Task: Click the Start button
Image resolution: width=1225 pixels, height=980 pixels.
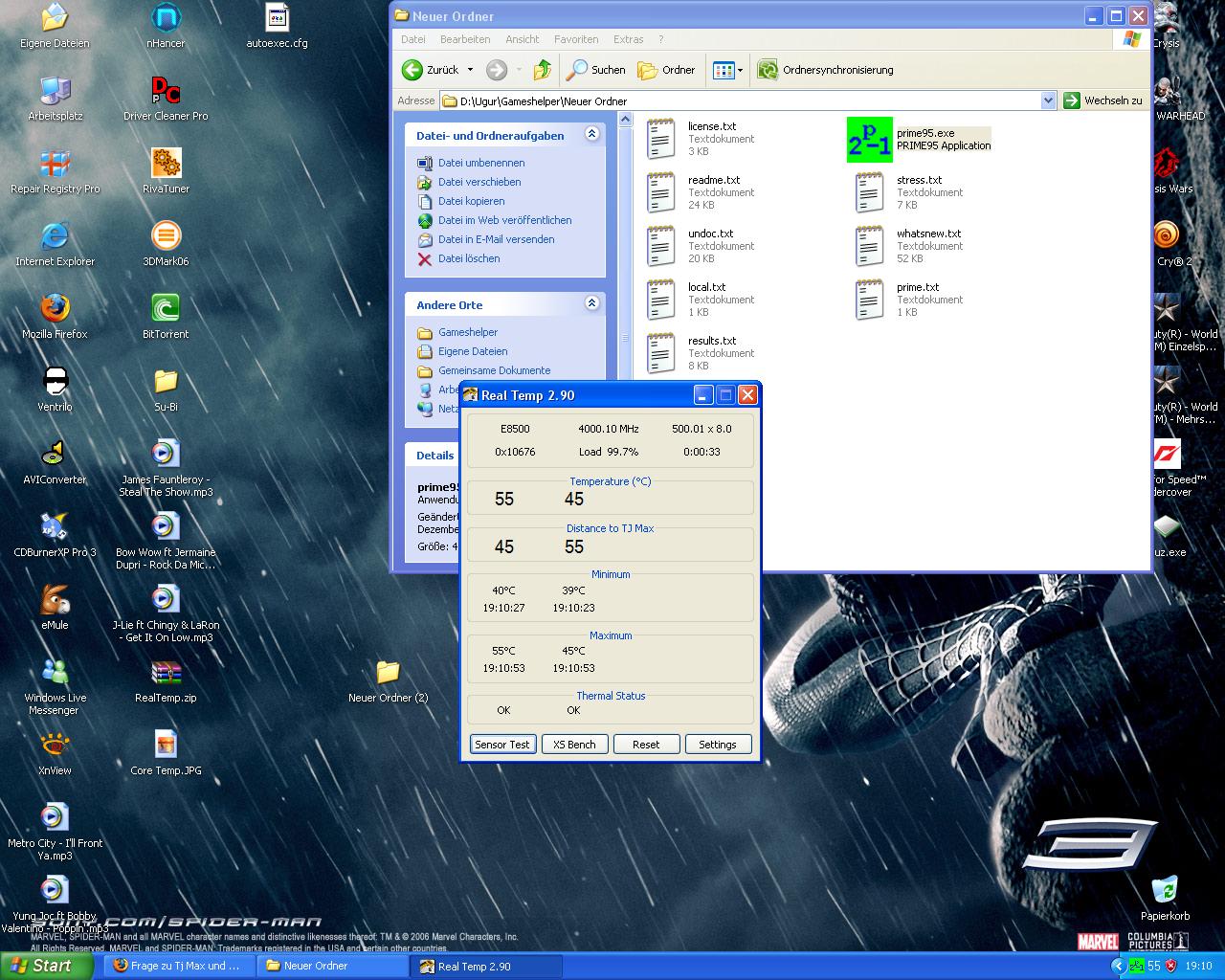Action: [x=46, y=966]
